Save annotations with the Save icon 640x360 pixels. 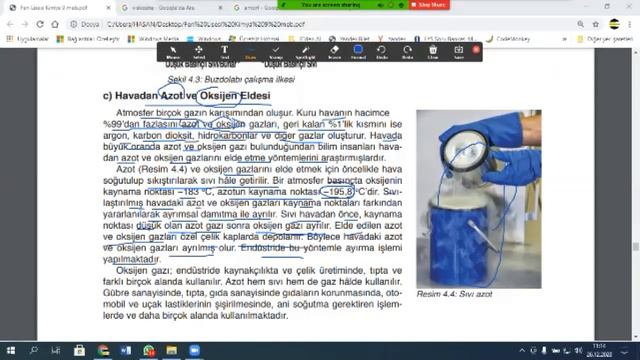pos(459,52)
